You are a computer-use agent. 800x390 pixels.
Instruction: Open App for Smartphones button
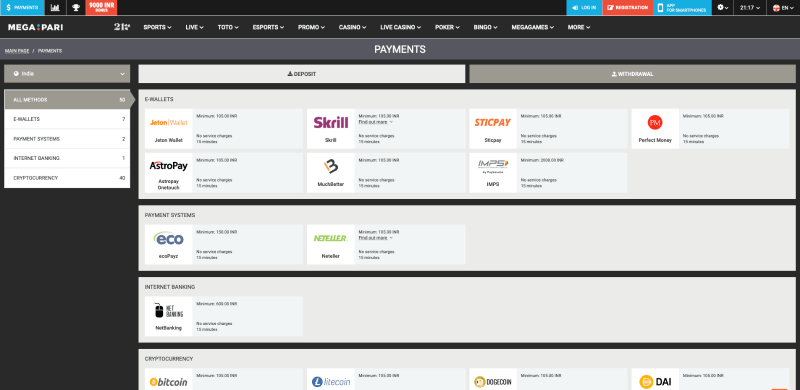(x=682, y=8)
